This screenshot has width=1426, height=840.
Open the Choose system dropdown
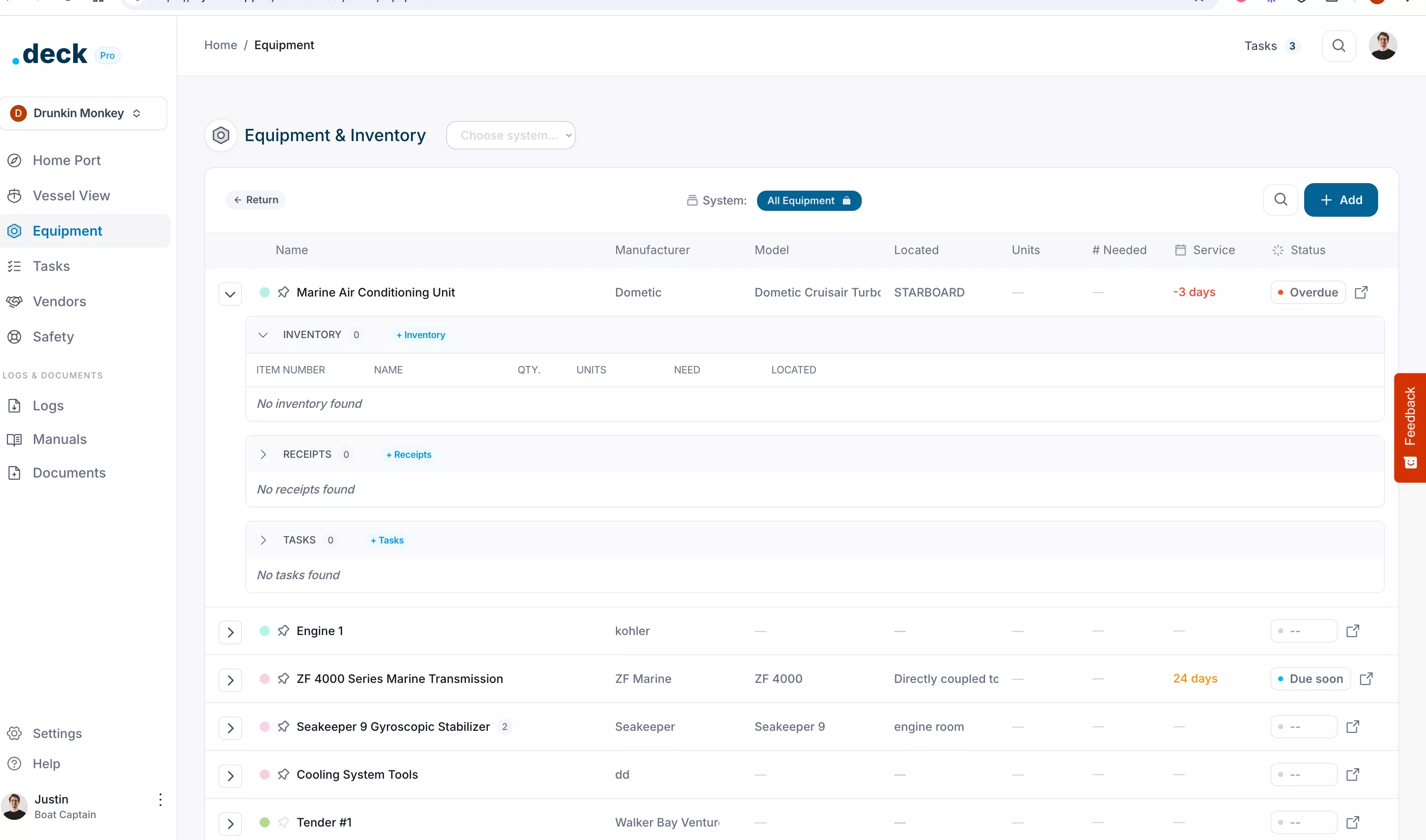tap(510, 135)
